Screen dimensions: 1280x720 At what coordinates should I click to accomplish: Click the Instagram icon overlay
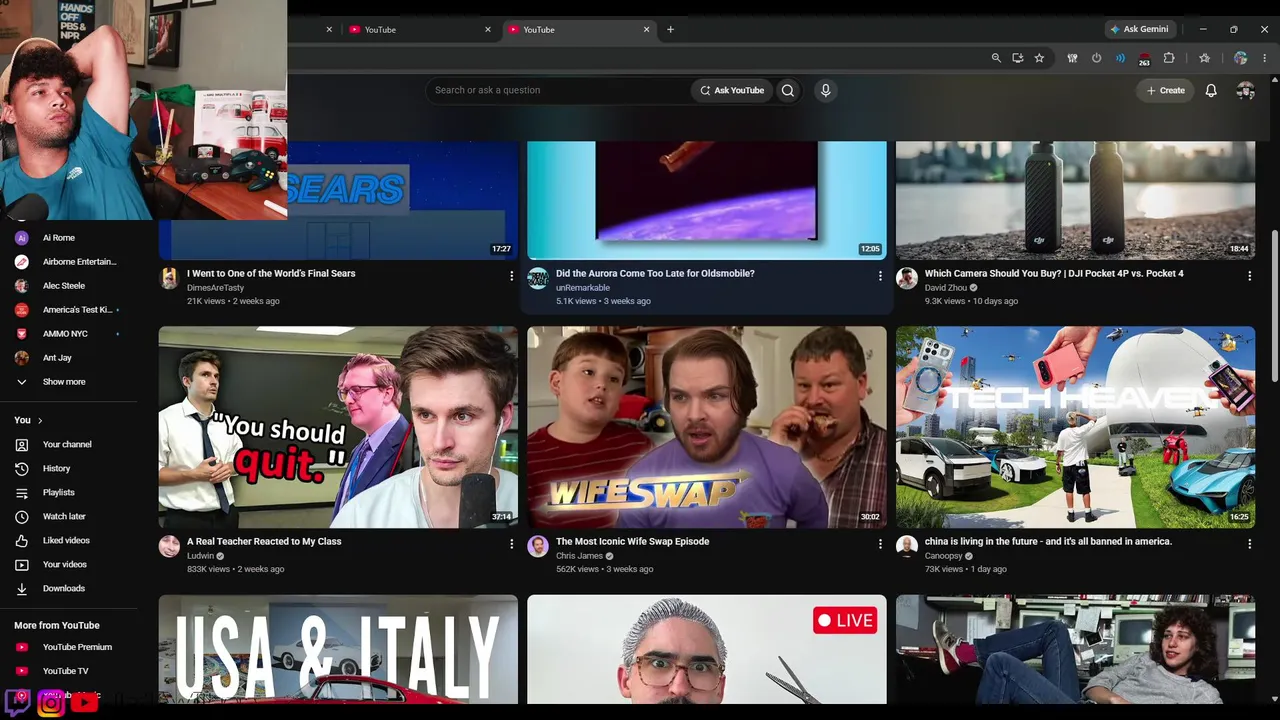click(x=51, y=702)
